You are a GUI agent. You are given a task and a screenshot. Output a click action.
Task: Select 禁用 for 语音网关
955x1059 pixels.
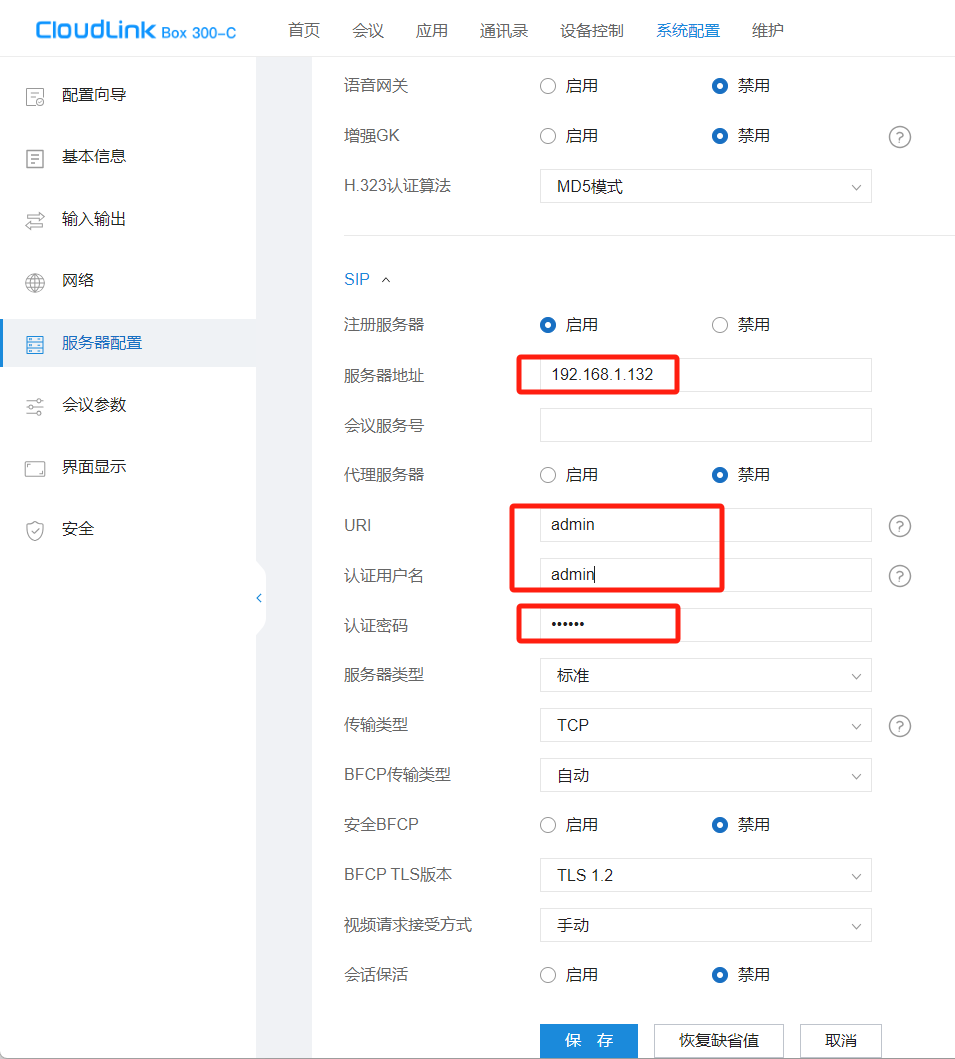(x=720, y=86)
